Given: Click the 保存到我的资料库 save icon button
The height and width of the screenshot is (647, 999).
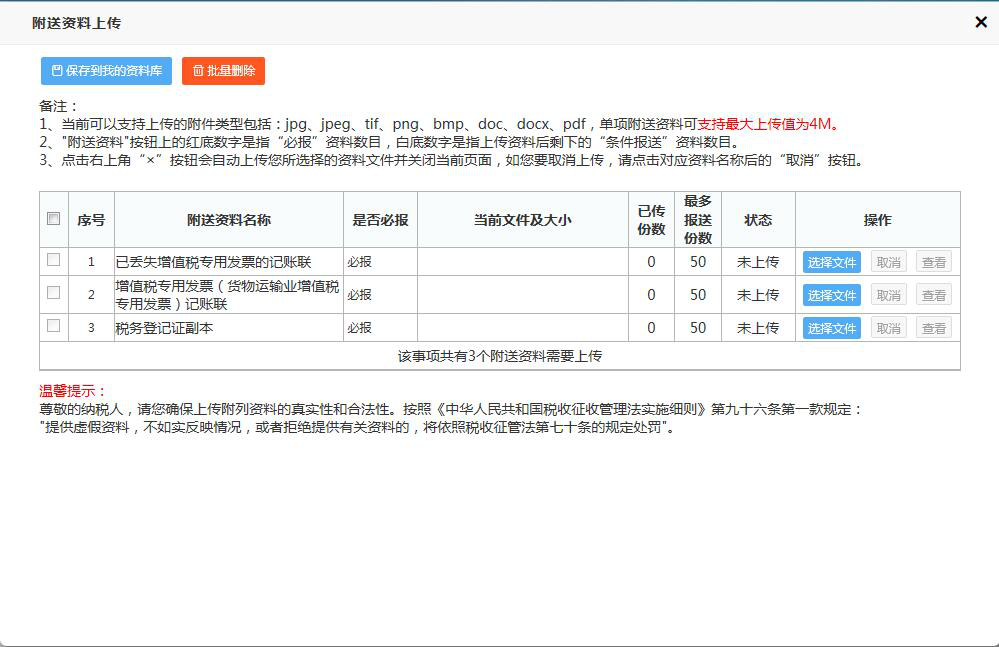Looking at the screenshot, I should pyautogui.click(x=106, y=71).
